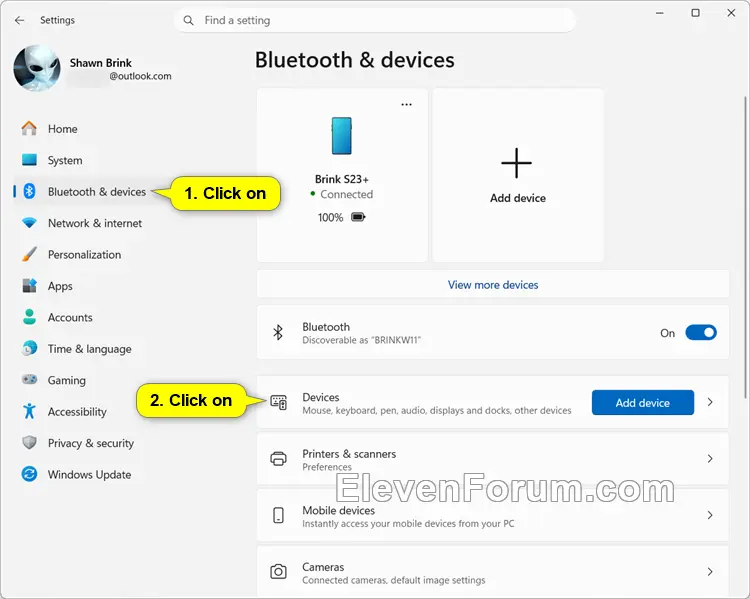Click the Home house icon
The image size is (750, 599).
point(29,128)
